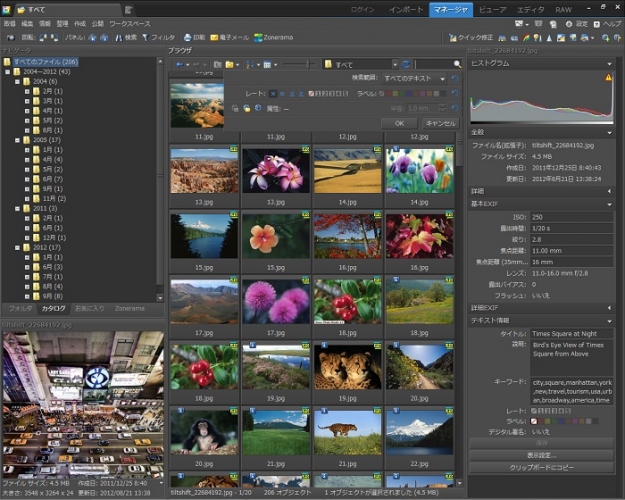This screenshot has width=625, height=500.
Task: Open the インポート tab
Action: 406,10
